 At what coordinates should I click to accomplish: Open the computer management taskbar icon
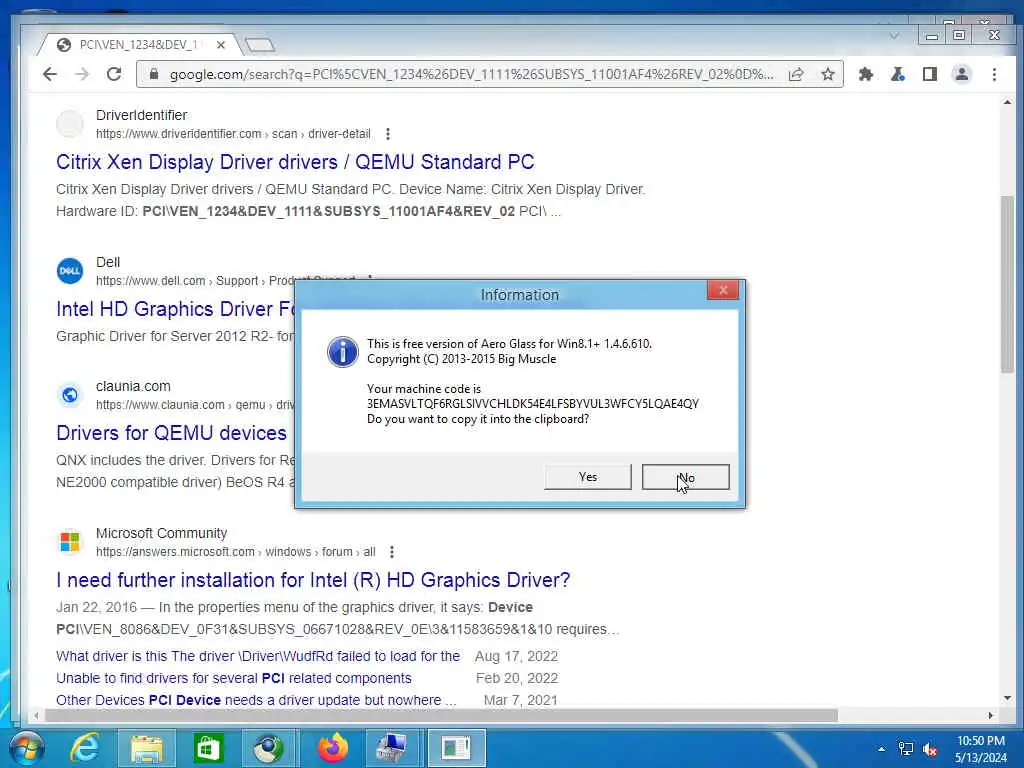point(392,748)
